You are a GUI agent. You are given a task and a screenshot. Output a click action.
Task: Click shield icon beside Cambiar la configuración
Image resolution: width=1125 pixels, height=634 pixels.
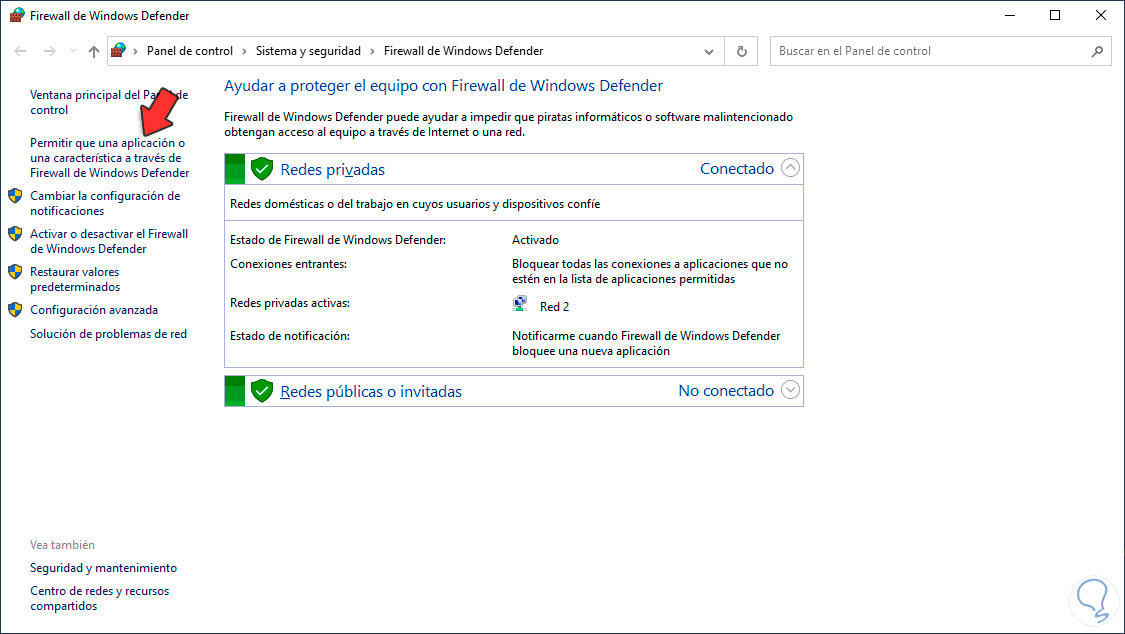tap(15, 196)
